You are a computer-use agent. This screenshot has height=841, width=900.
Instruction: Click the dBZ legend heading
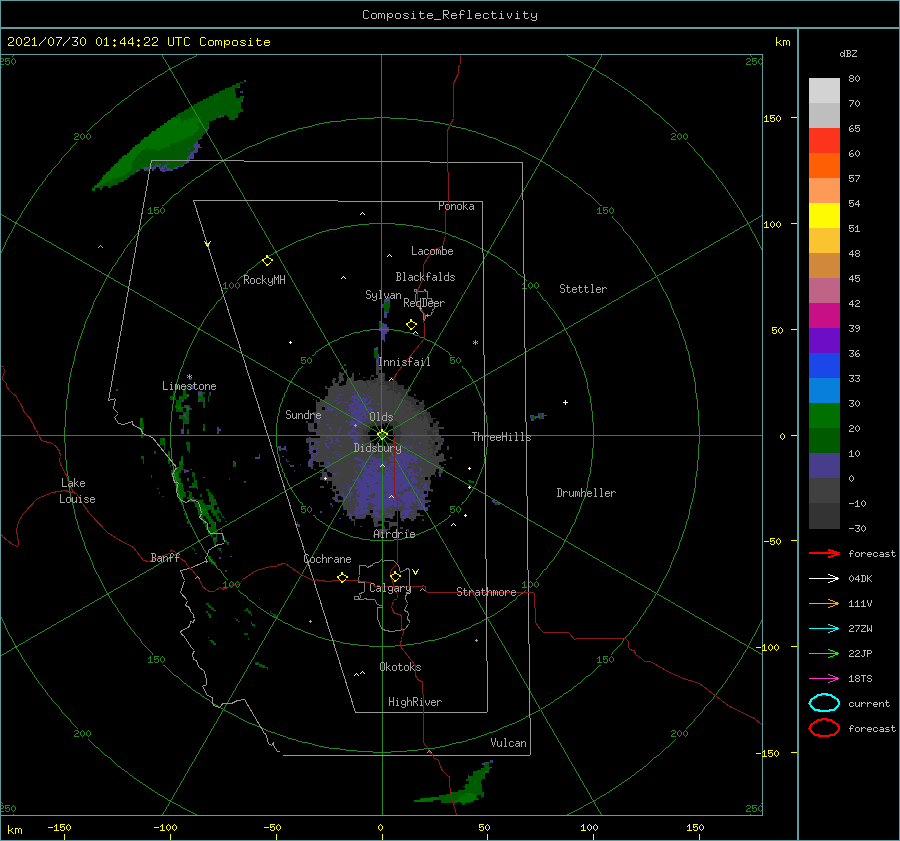click(x=848, y=53)
